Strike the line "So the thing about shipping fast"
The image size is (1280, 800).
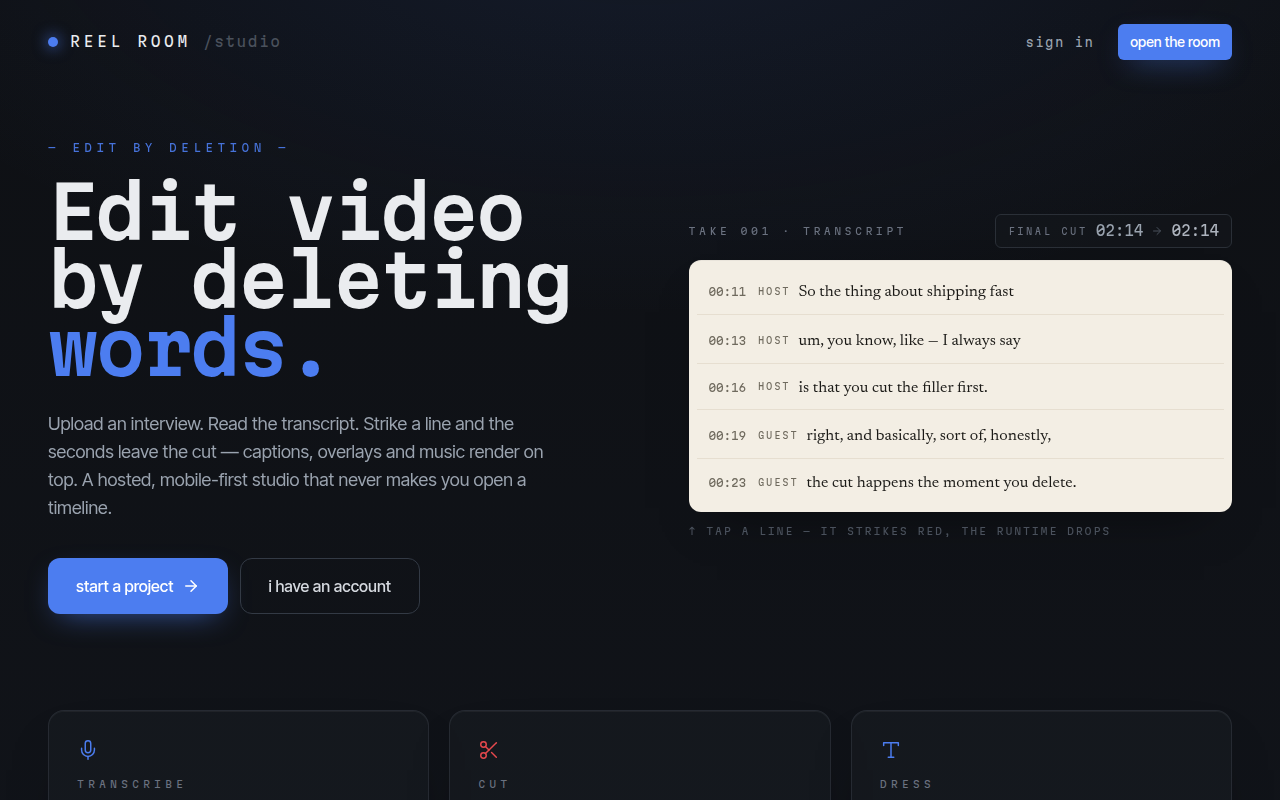click(x=960, y=291)
